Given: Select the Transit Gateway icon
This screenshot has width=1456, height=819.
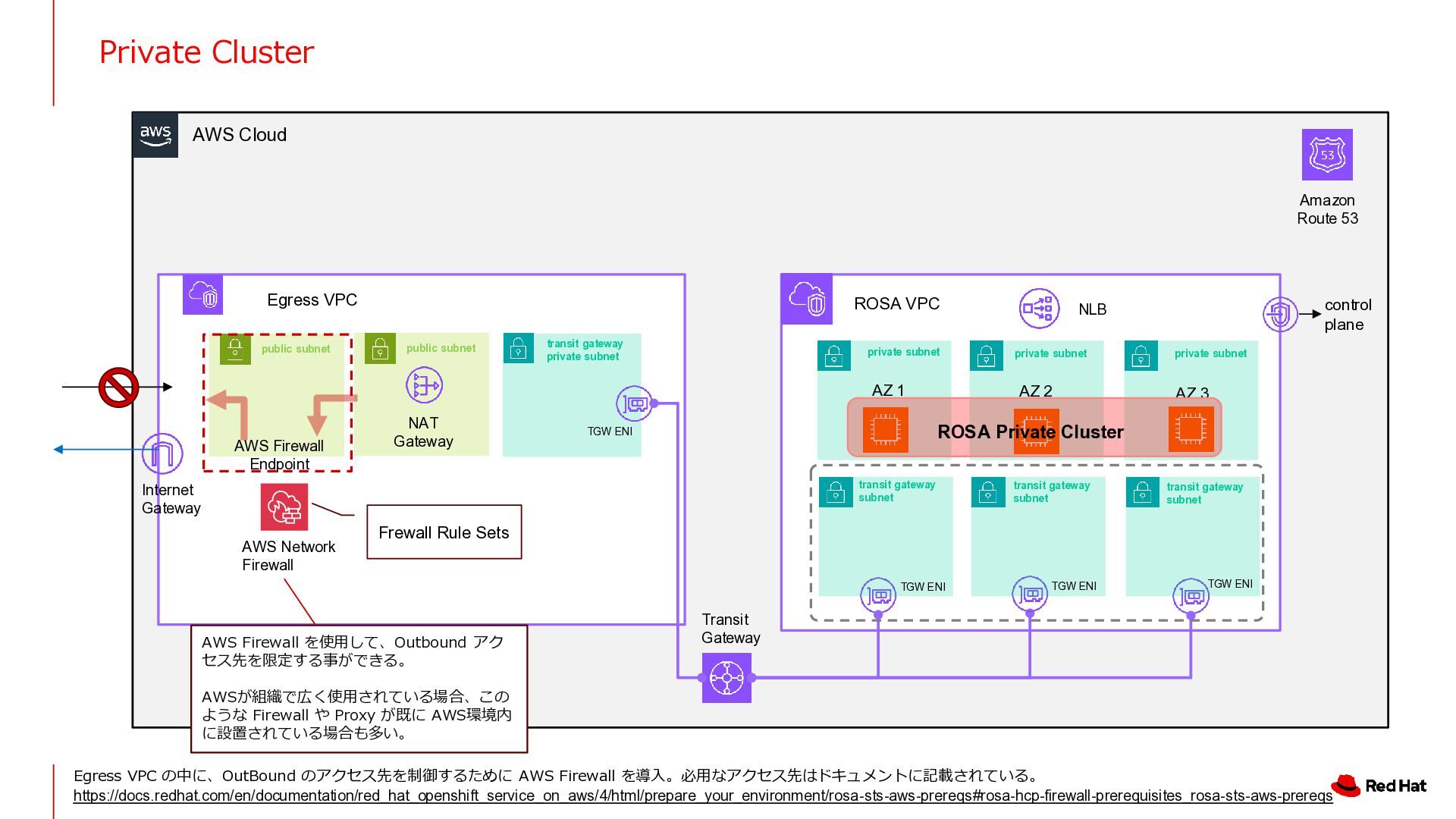Looking at the screenshot, I should [726, 678].
